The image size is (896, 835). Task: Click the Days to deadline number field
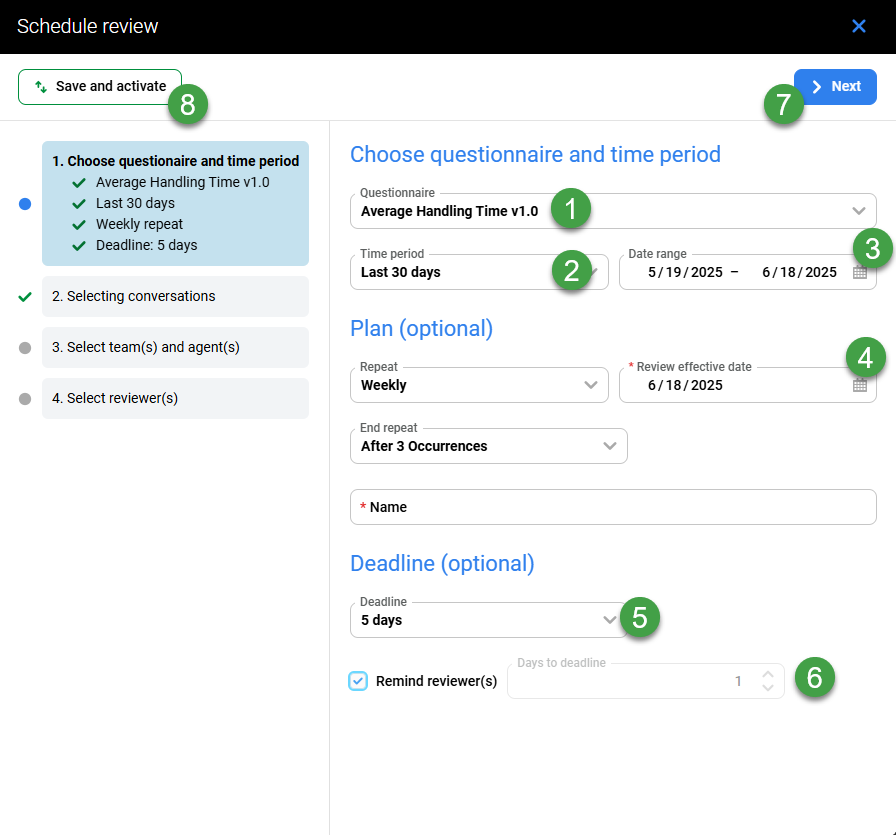click(x=630, y=682)
